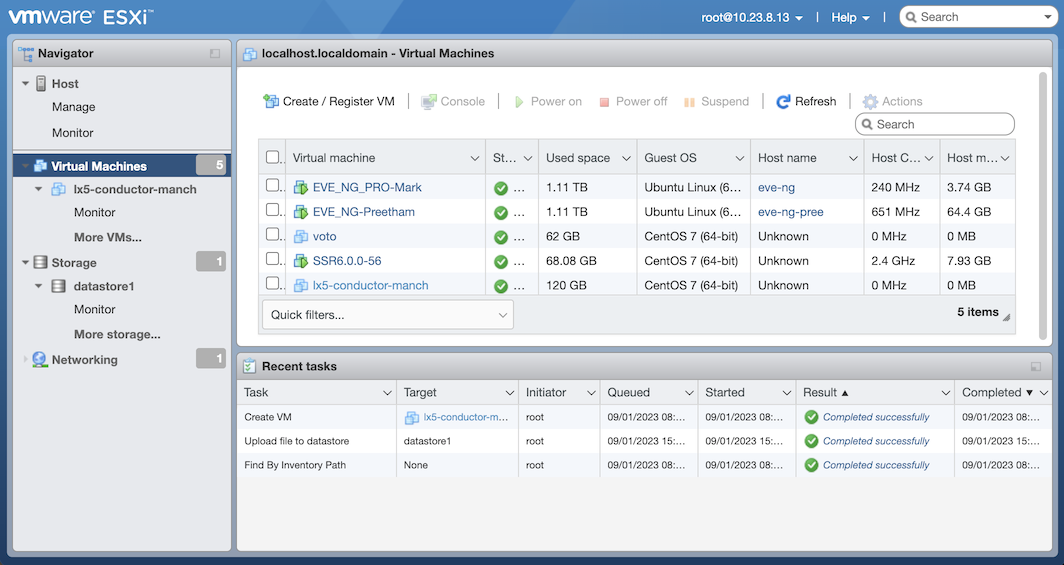Viewport: 1064px width, 565px height.
Task: Select the SSR6.0.0-56 VM checkbox
Action: 273,260
